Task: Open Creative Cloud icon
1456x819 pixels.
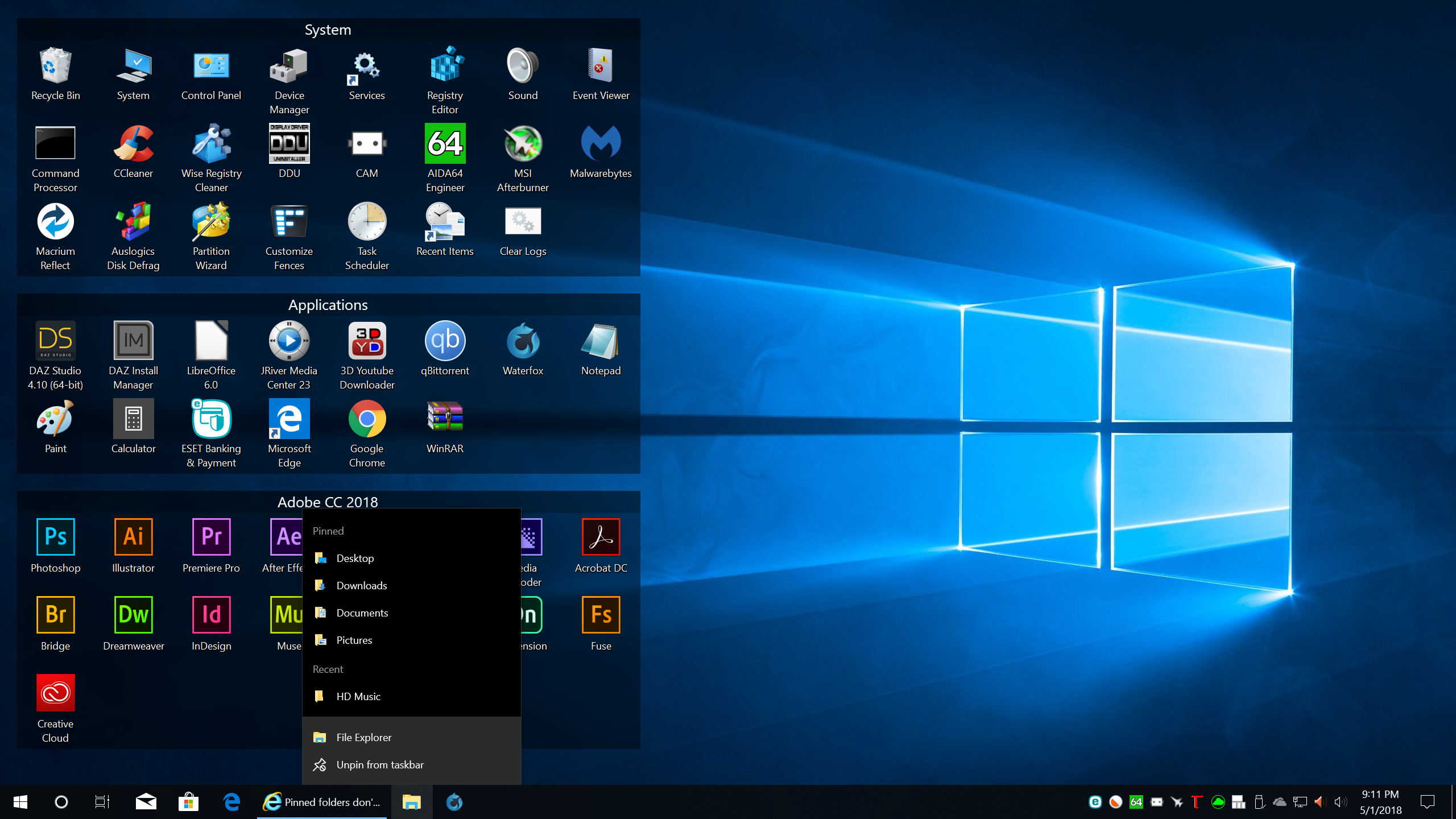Action: [x=55, y=709]
